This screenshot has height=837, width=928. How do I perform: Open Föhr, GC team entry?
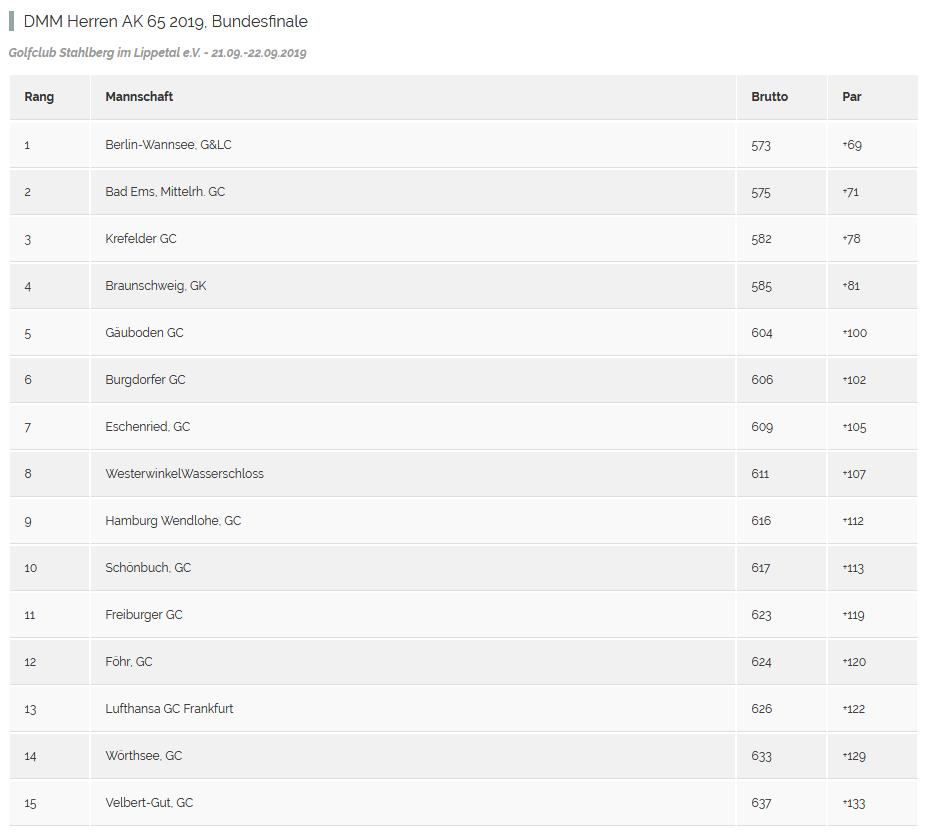pos(128,662)
